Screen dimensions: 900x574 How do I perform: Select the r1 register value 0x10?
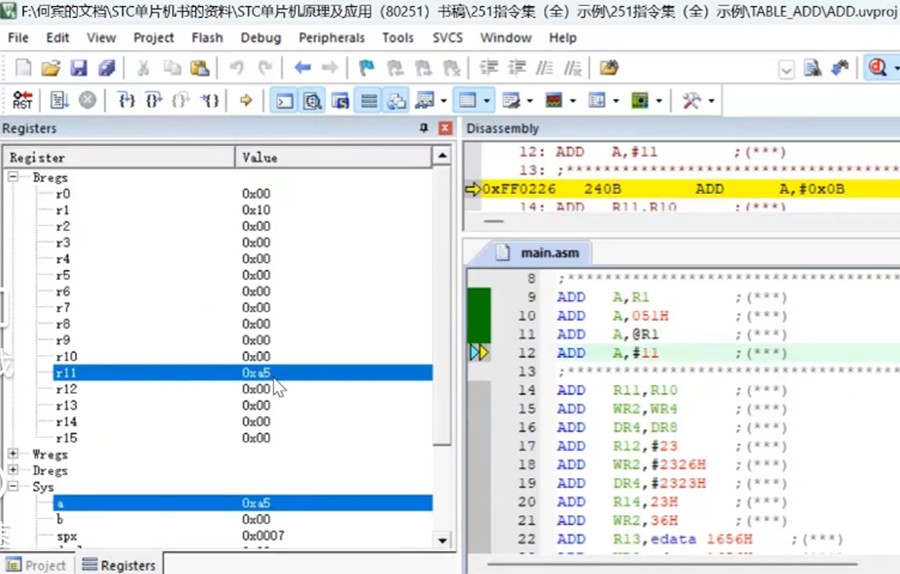pos(256,210)
